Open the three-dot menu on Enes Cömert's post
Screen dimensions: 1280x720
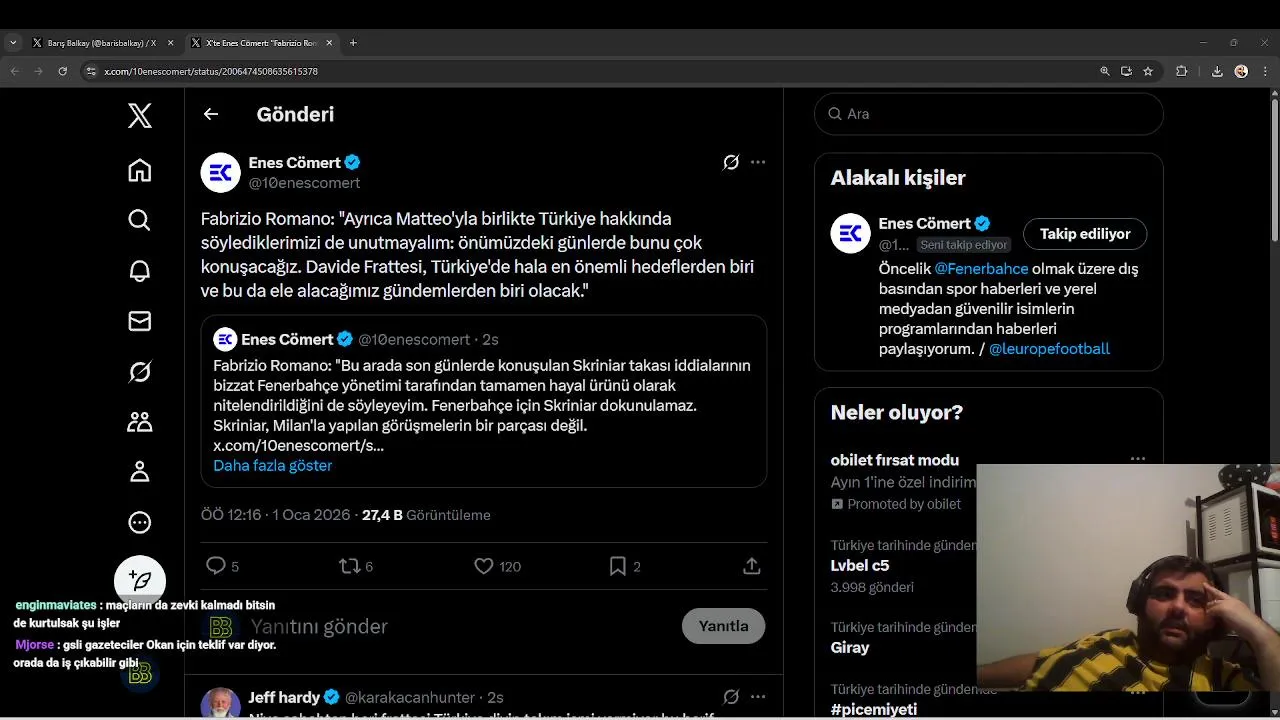(x=758, y=162)
